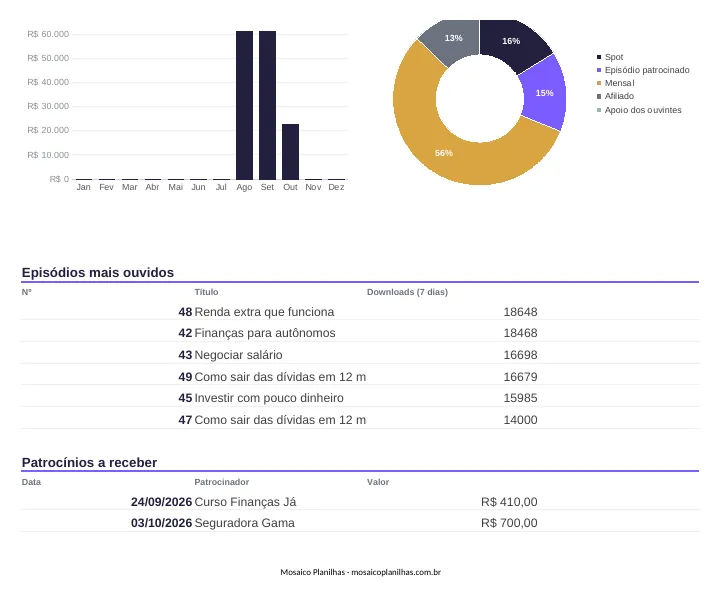The image size is (719, 597).
Task: Click the date 03/10/2026
Action: click(x=161, y=523)
